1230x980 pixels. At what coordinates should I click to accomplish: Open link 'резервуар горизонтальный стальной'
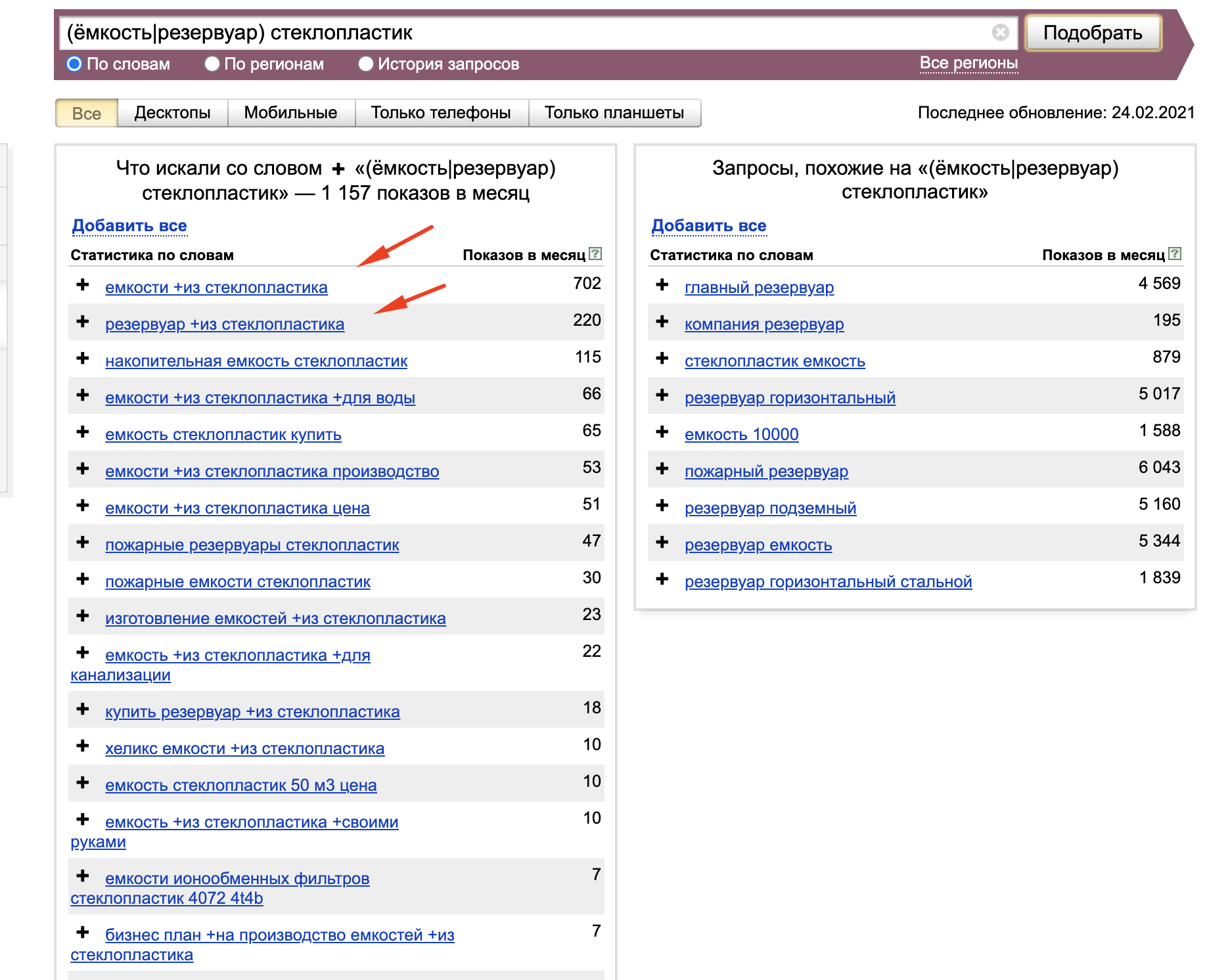pos(828,582)
